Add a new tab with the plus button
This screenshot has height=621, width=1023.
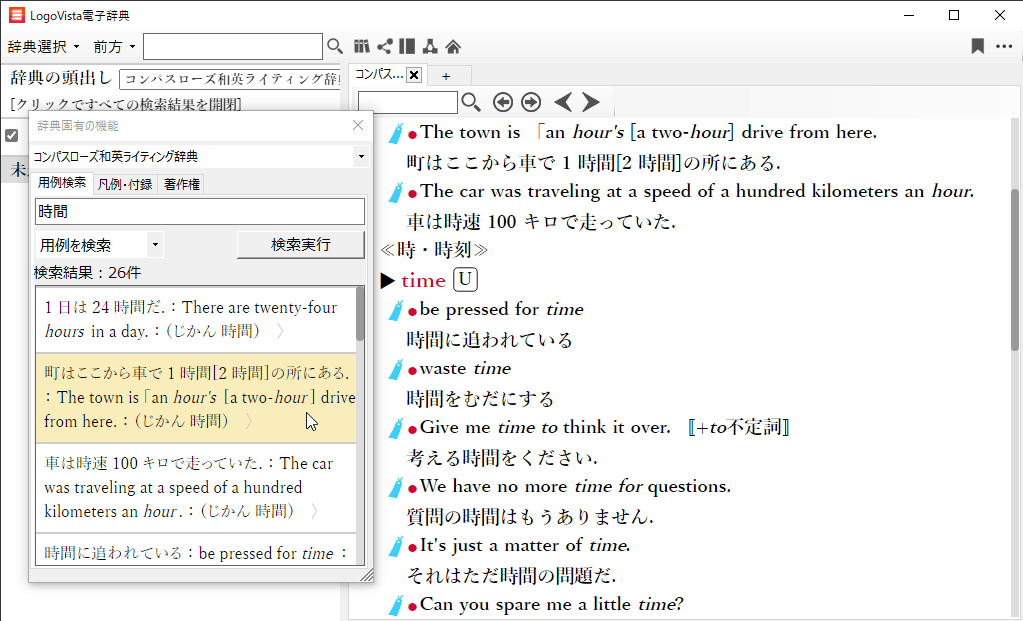coord(446,76)
